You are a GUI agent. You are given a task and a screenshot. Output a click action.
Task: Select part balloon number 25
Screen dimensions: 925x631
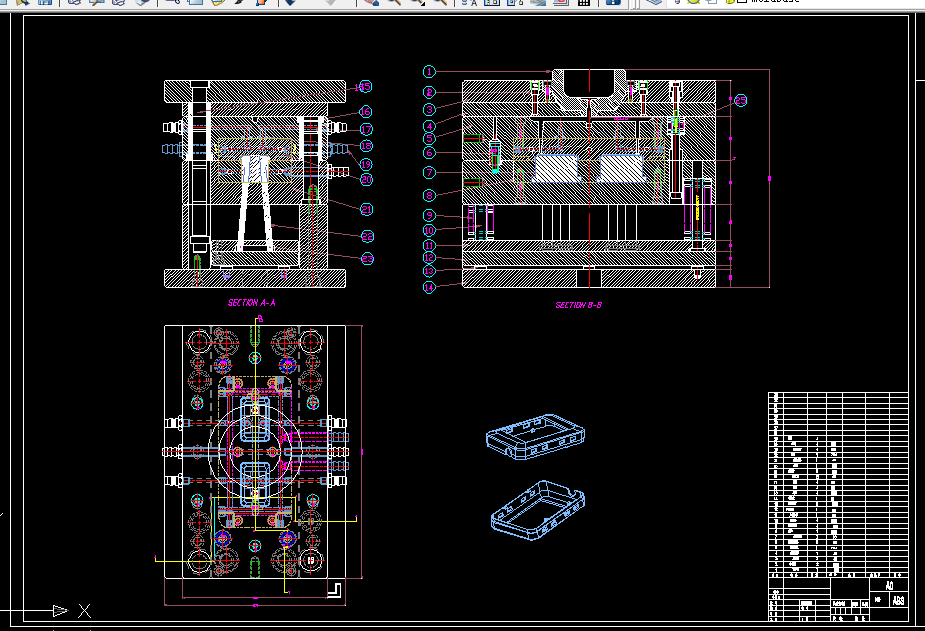pyautogui.click(x=741, y=100)
